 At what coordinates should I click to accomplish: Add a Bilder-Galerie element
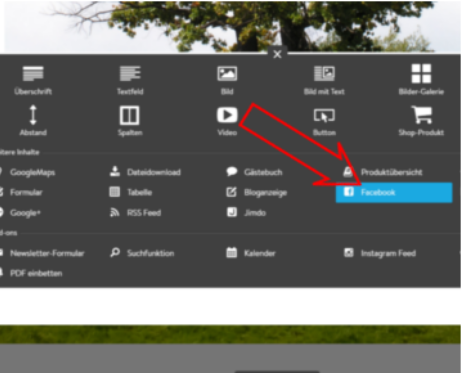coord(421,80)
